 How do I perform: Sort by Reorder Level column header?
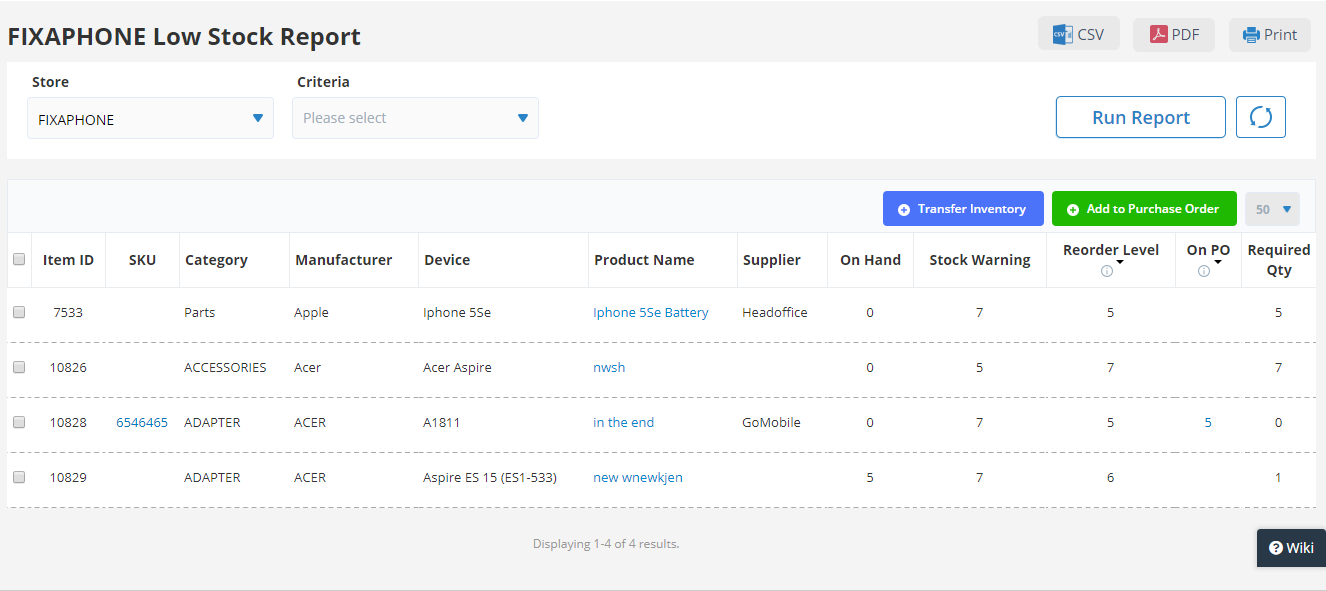tap(1111, 250)
